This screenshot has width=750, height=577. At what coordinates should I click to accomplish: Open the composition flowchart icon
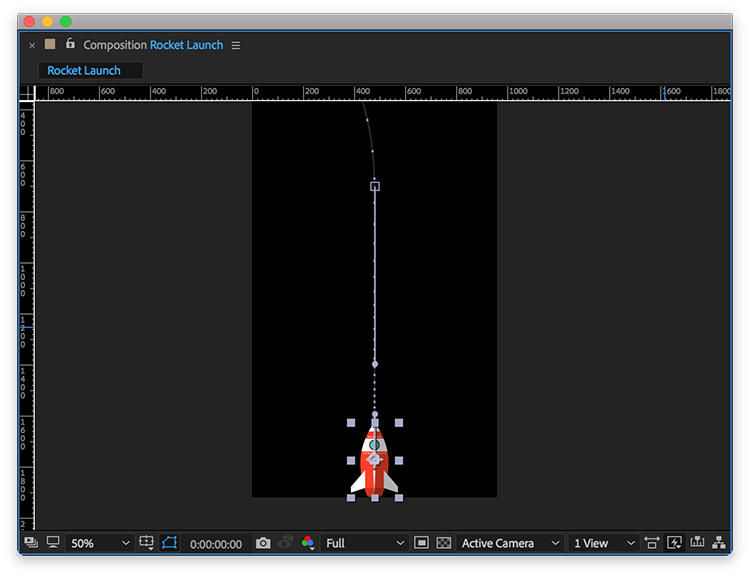click(x=719, y=543)
